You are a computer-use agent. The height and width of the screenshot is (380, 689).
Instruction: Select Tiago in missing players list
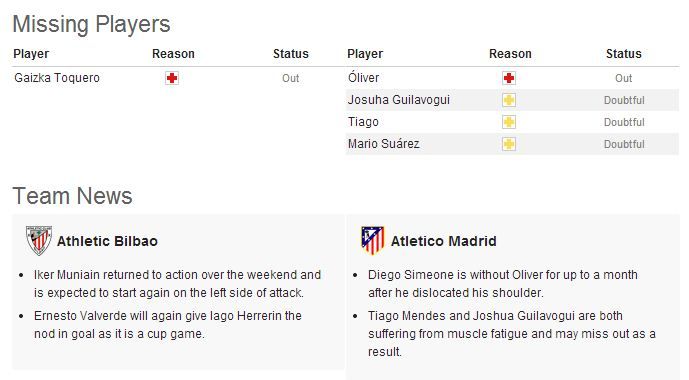(363, 122)
